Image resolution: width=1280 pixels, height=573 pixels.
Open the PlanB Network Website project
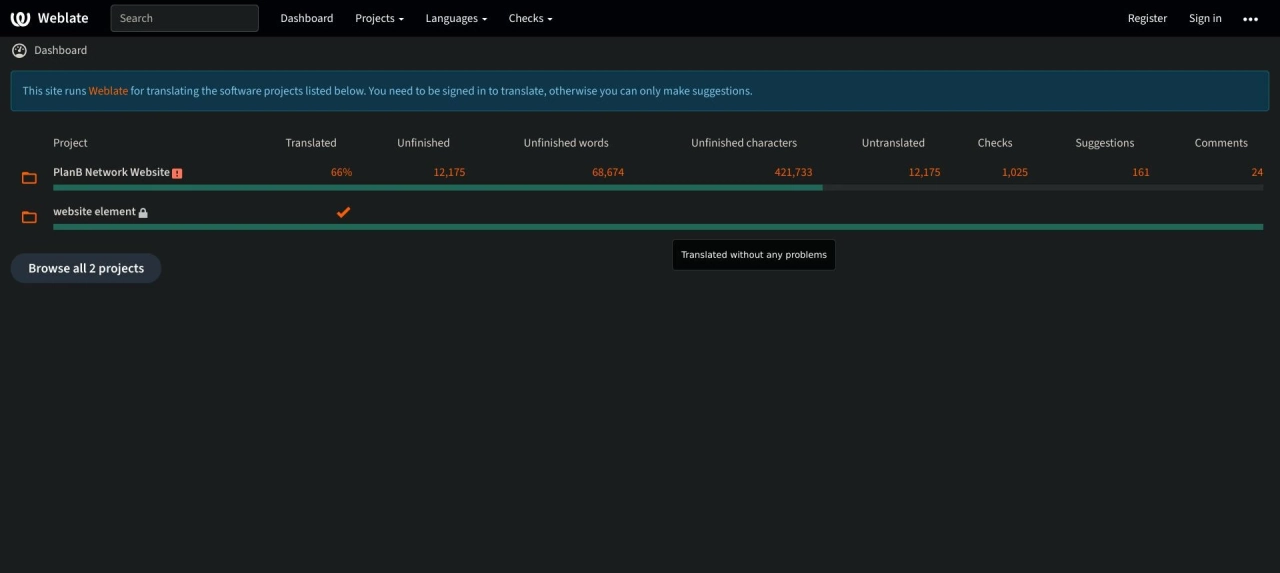(x=111, y=172)
